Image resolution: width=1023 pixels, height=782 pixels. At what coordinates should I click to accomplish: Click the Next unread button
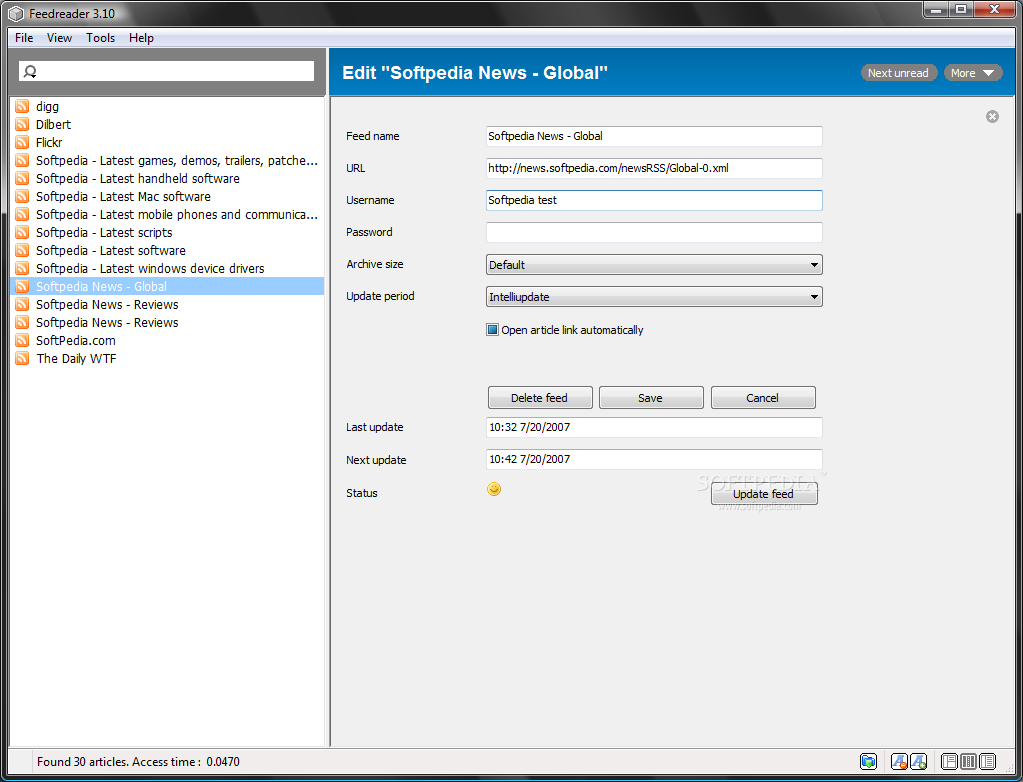(x=898, y=73)
